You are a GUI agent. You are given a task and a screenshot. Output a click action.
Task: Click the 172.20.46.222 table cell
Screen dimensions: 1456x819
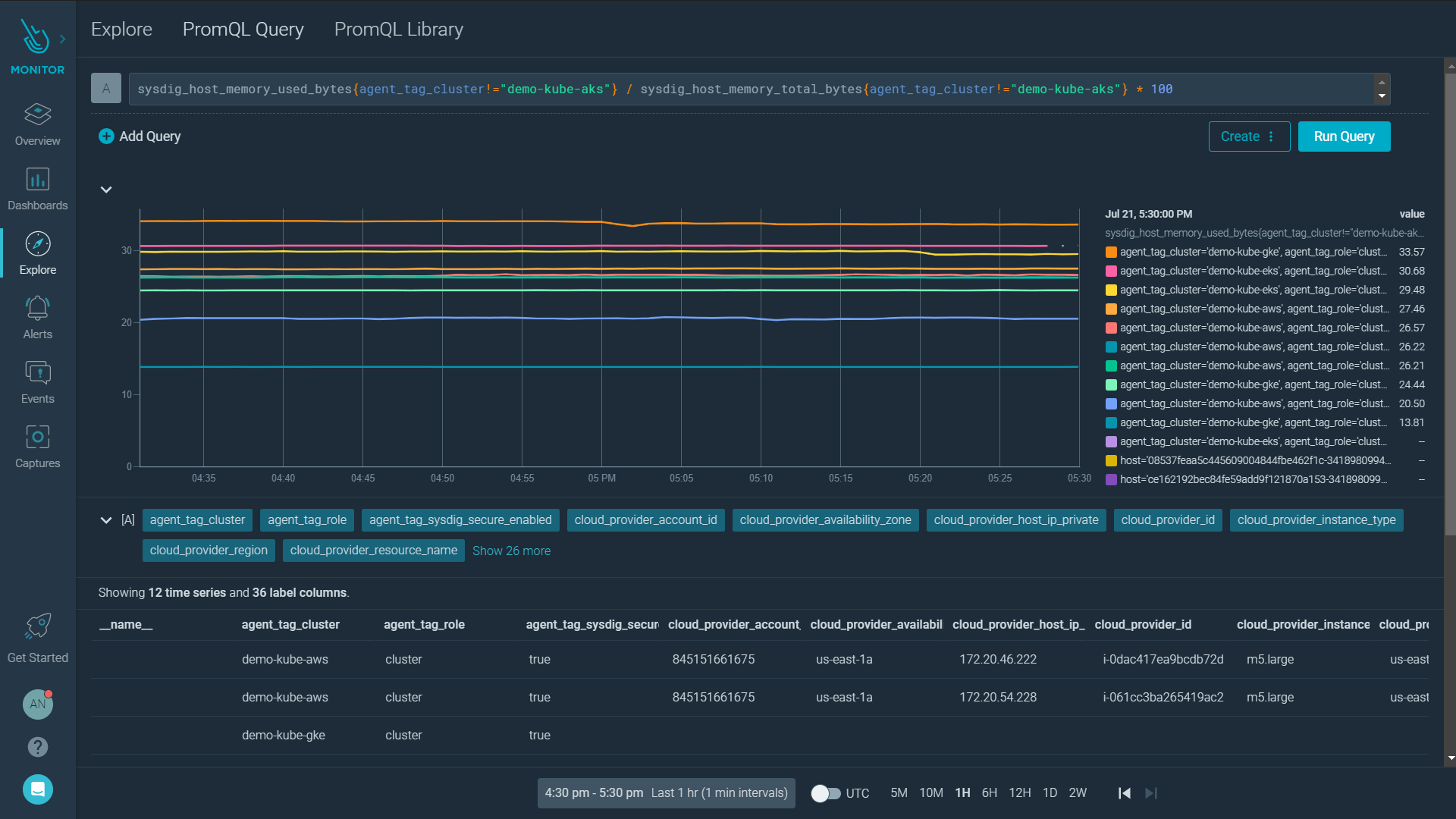(997, 660)
